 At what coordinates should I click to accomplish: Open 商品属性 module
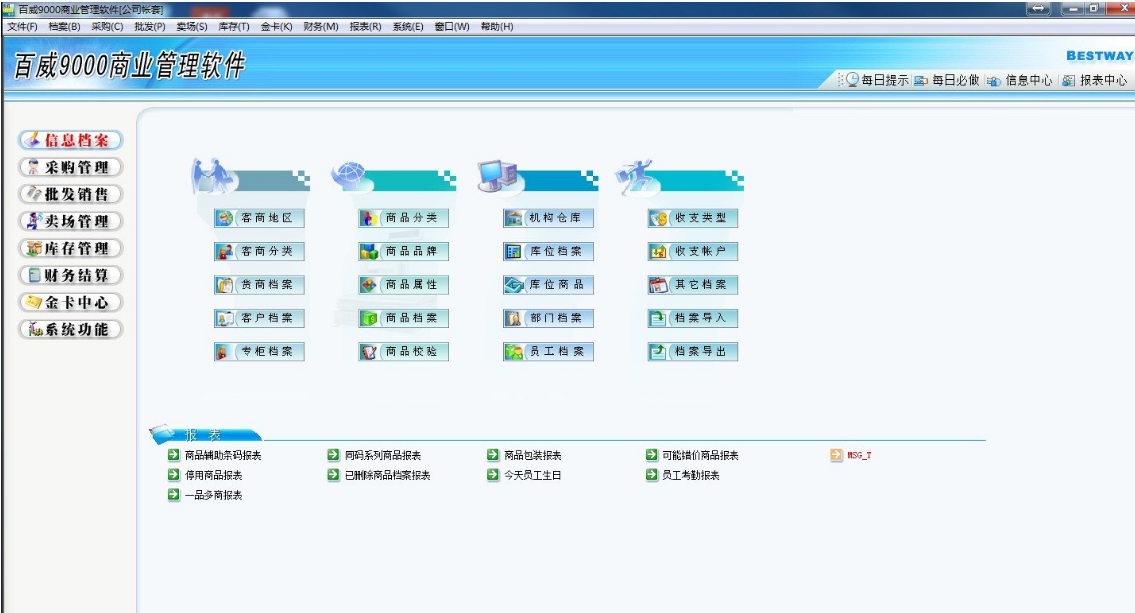click(404, 284)
